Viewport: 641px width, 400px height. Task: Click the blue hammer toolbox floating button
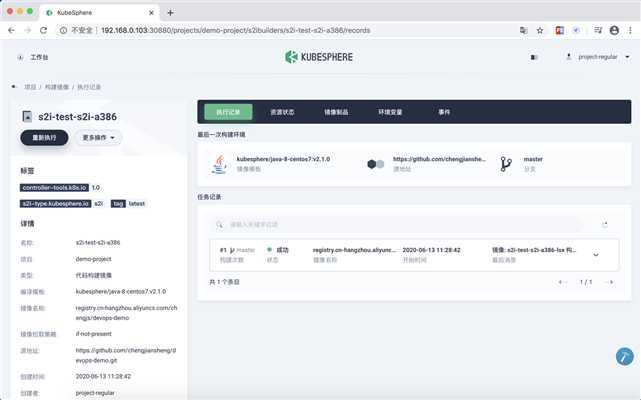tap(625, 357)
